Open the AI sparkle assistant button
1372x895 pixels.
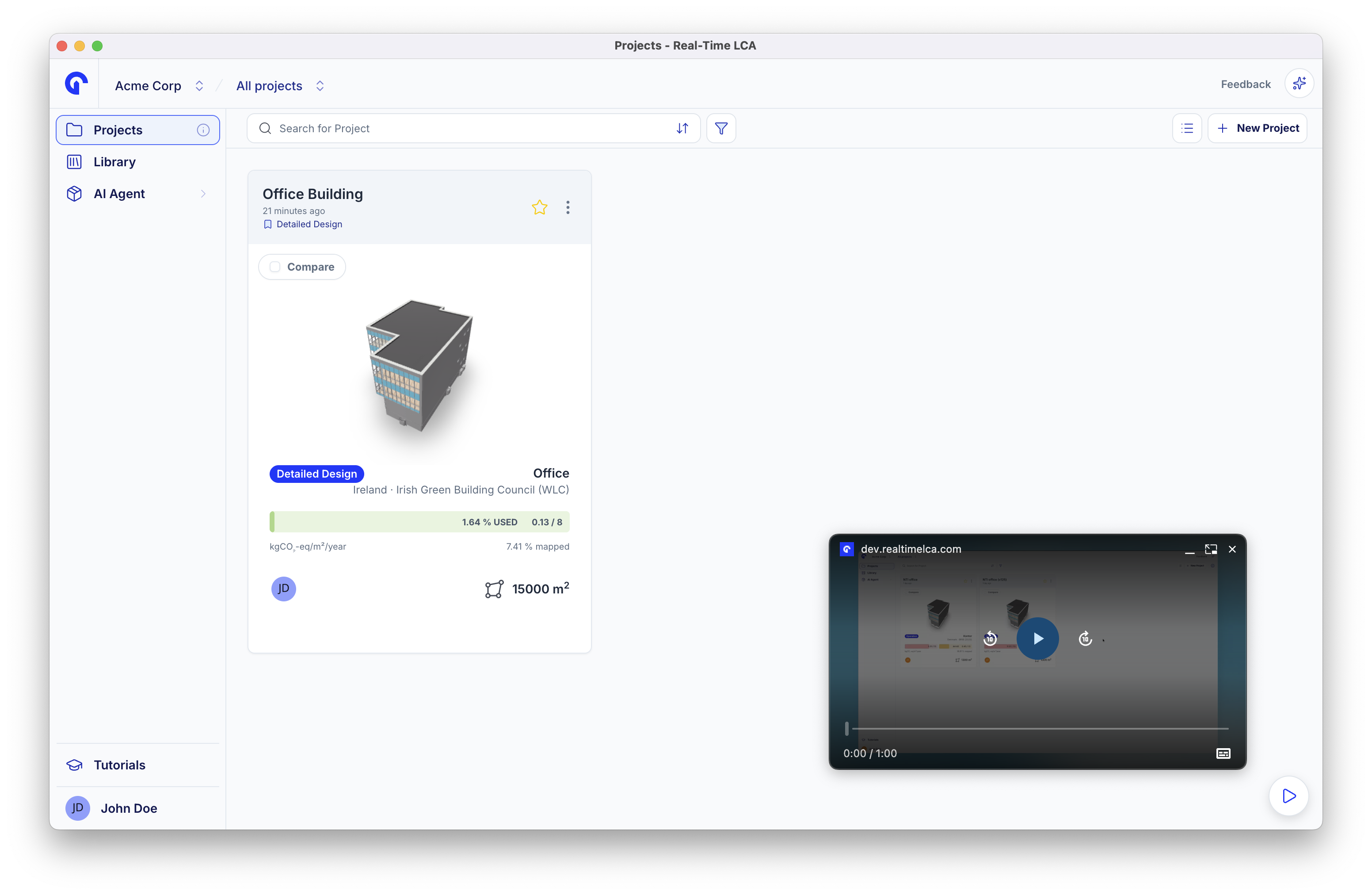click(1299, 84)
